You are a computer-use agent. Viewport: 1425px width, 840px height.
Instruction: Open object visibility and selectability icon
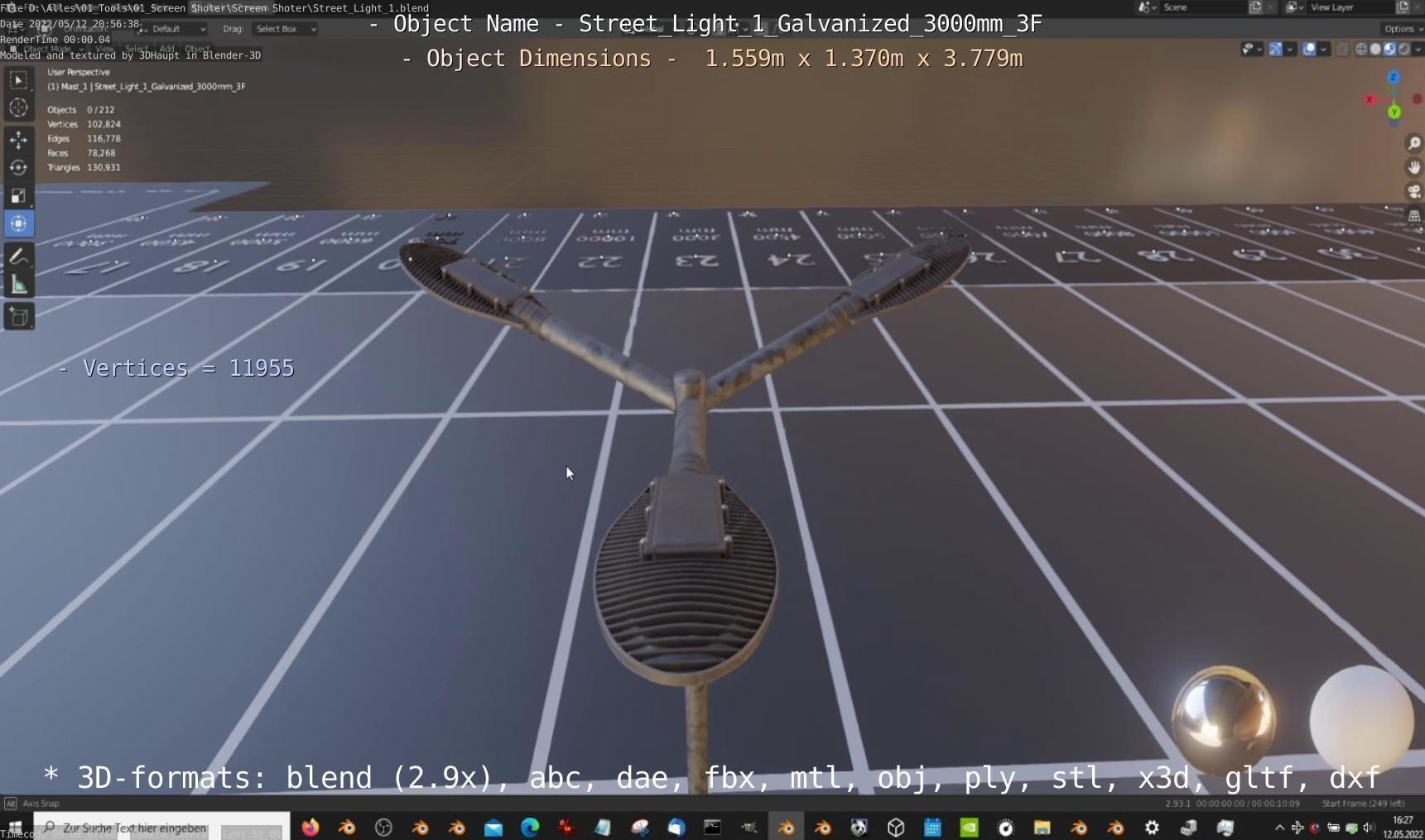pos(1251,50)
